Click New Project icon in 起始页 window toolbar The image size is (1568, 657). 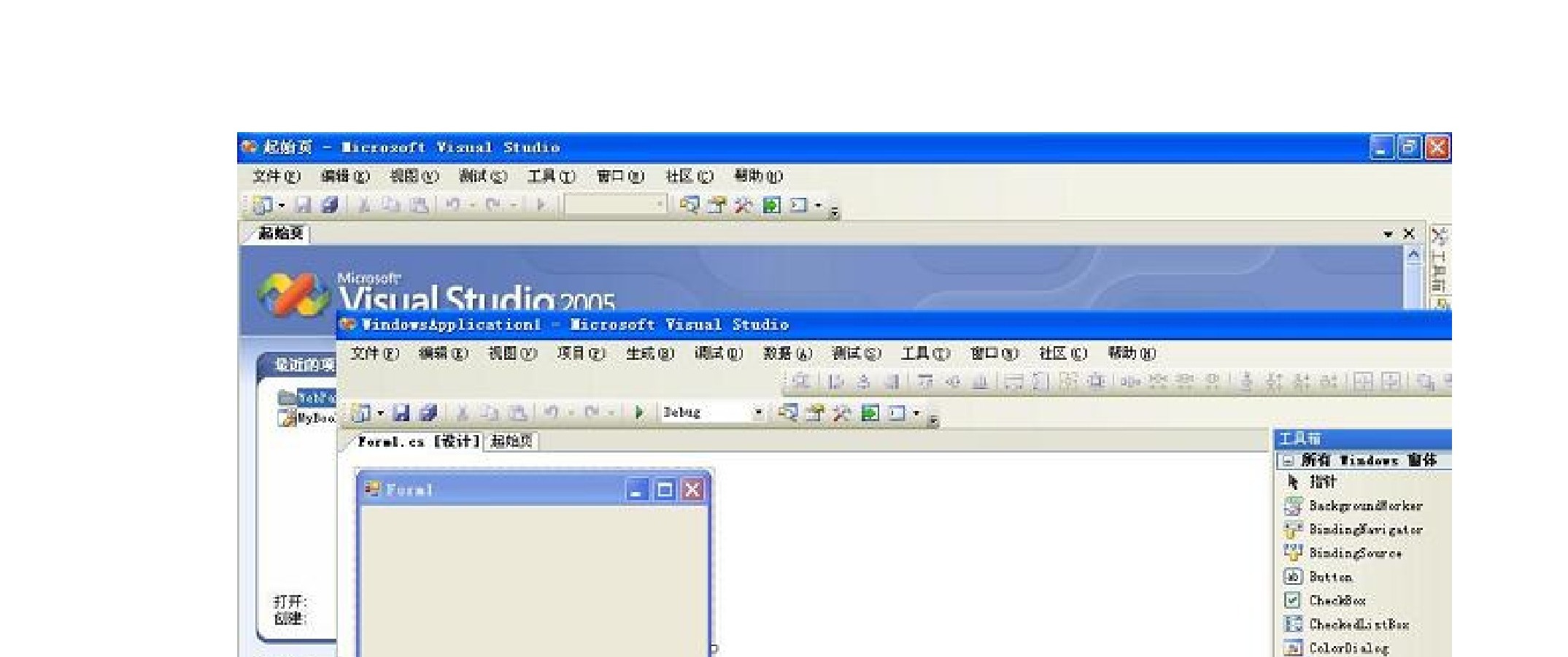262,205
